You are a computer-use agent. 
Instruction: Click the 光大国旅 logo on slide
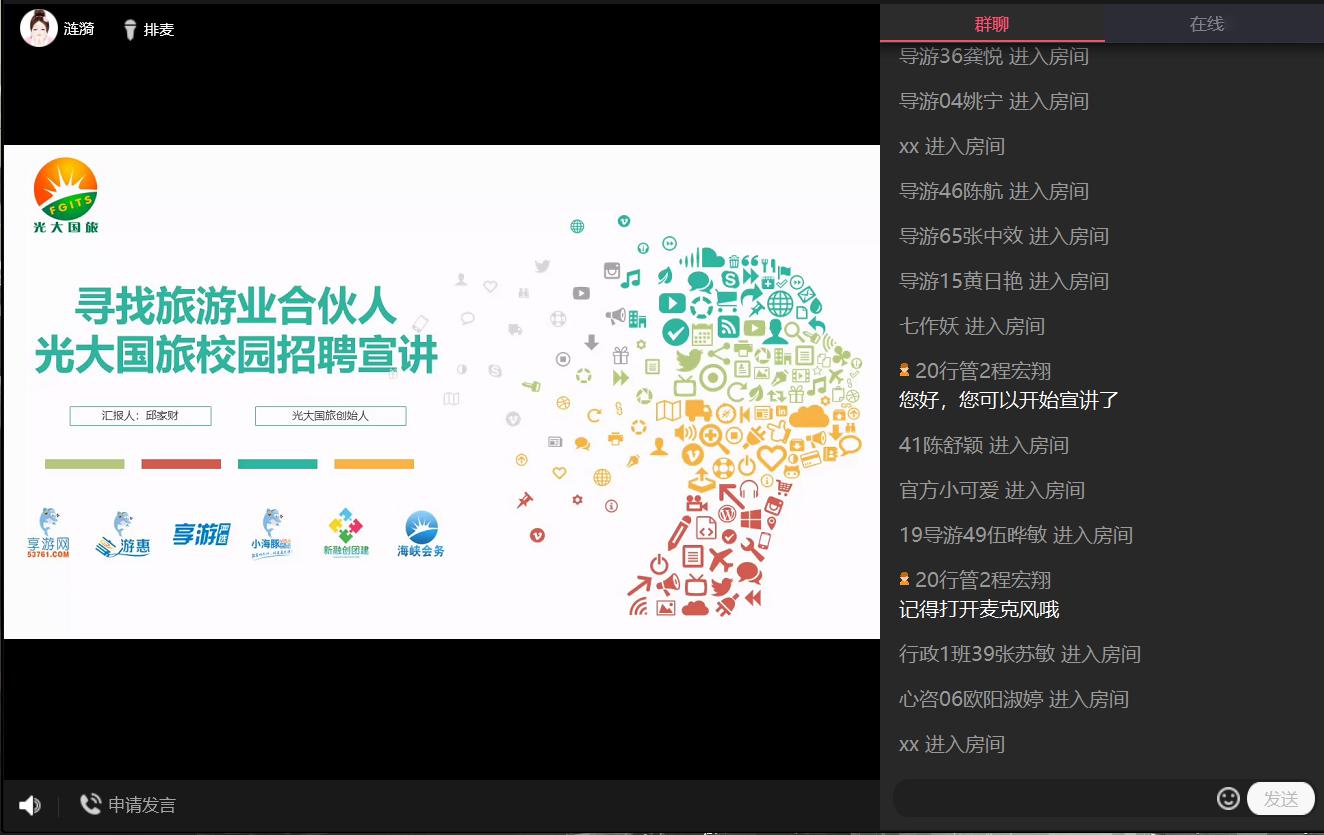(66, 196)
